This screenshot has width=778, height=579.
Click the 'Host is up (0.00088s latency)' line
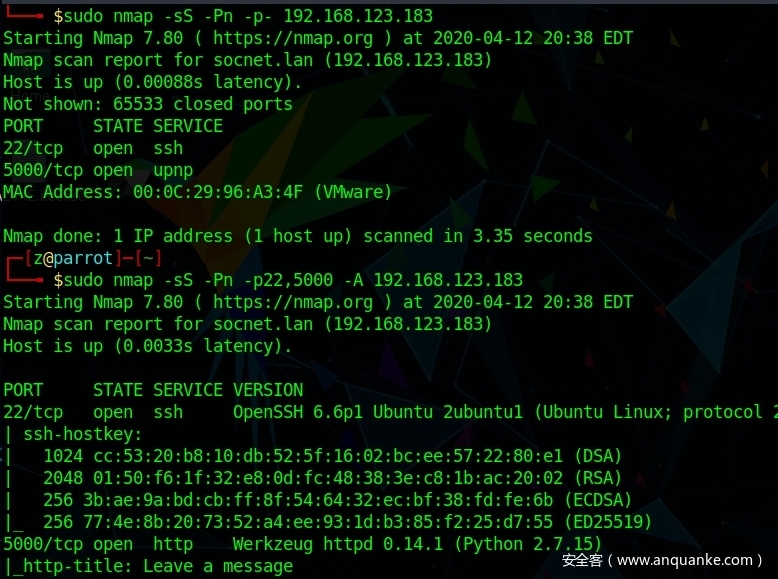148,82
